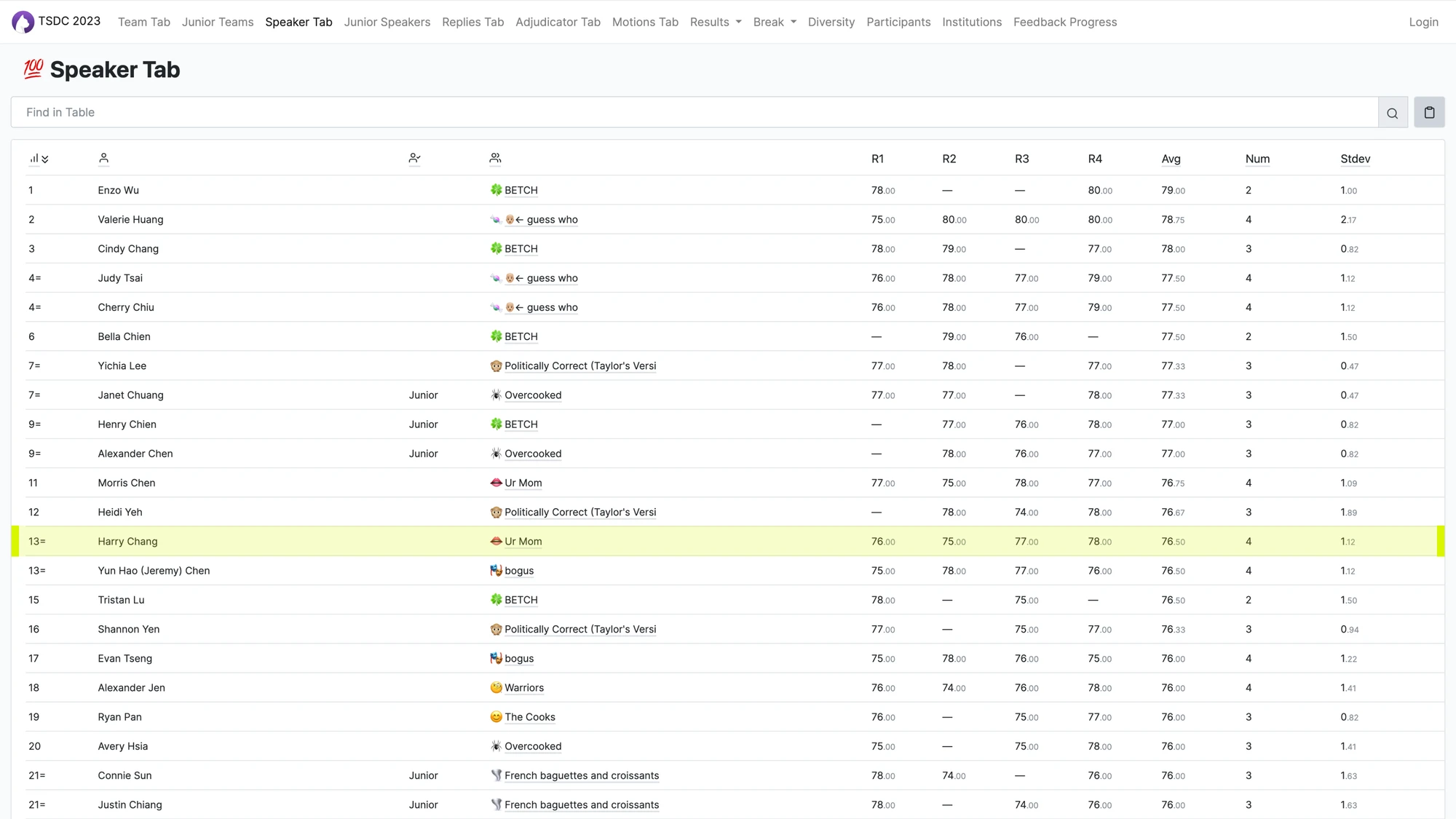Click the search magnifier icon
Image resolution: width=1456 pixels, height=819 pixels.
coord(1392,113)
